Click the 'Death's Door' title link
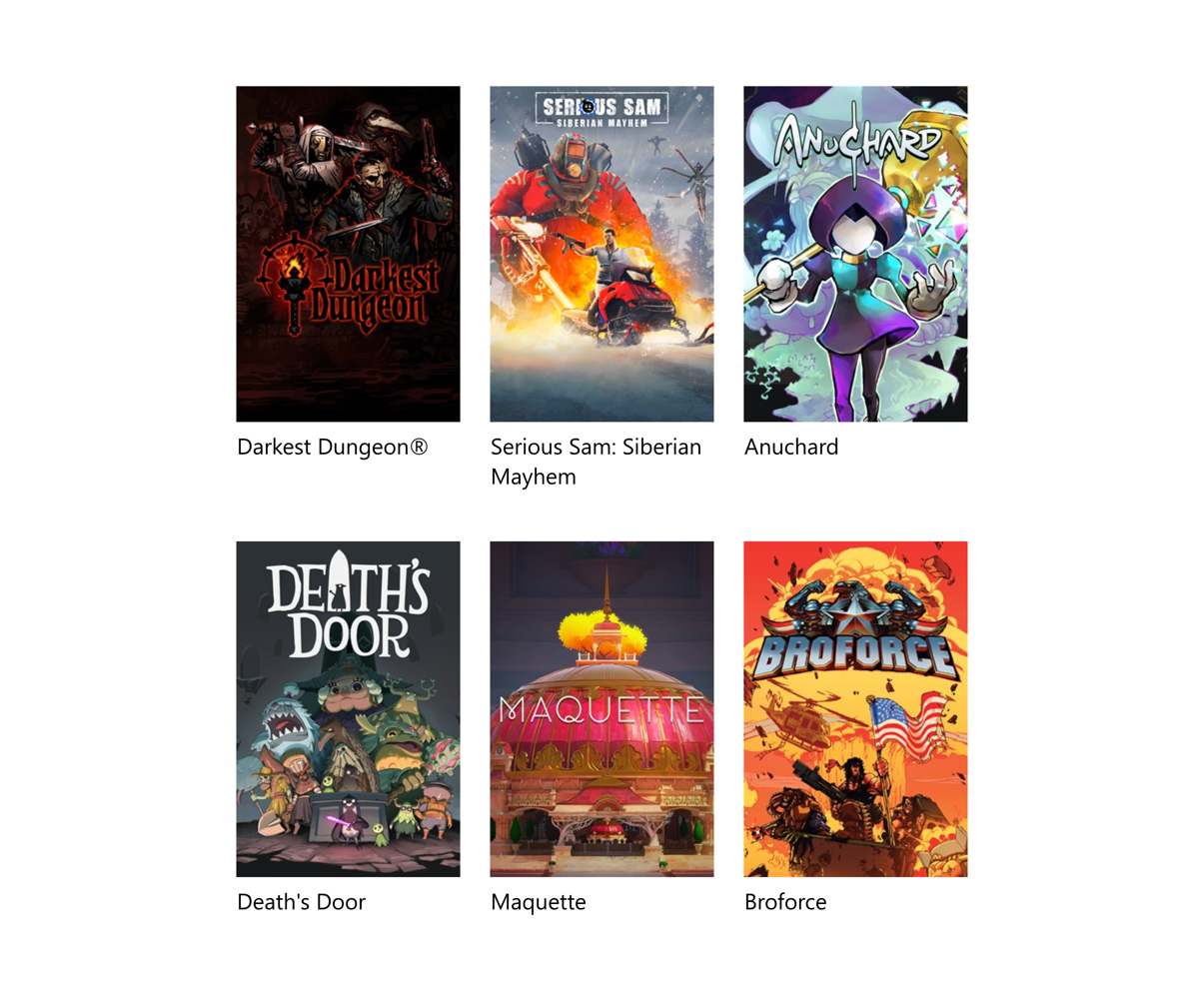The width and height of the screenshot is (1204, 999). point(301,902)
